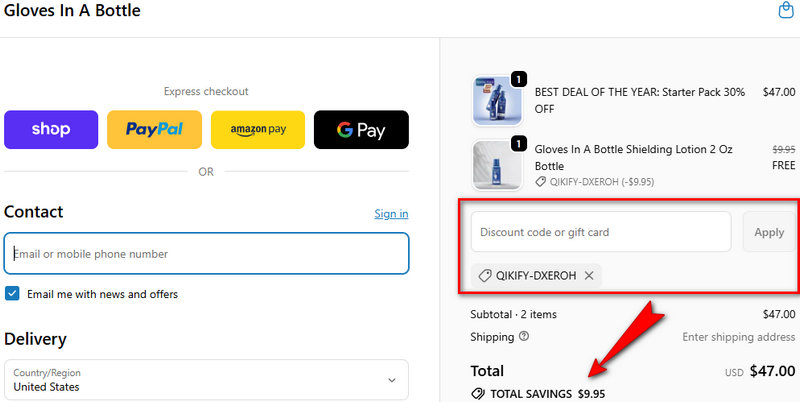
Task: Expand the Country/Region dropdown
Action: (206, 380)
